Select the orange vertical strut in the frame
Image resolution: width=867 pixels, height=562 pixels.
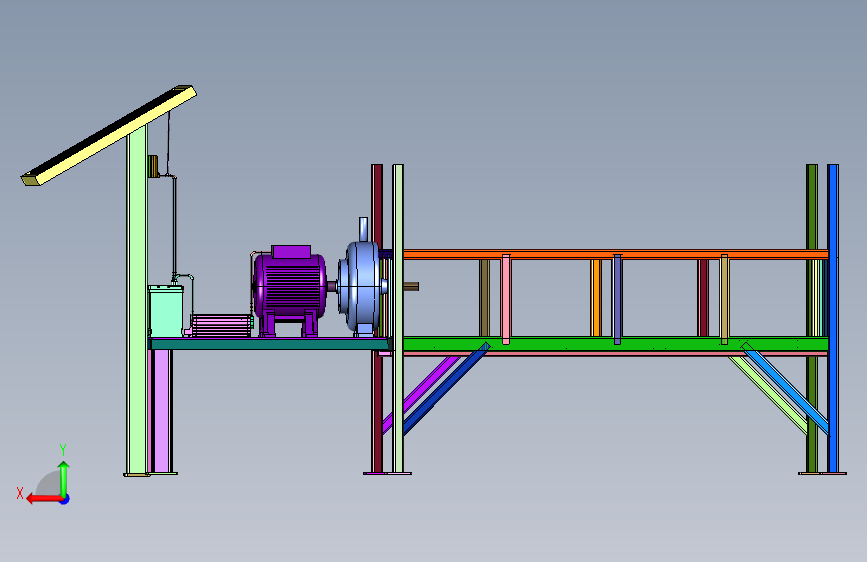click(x=596, y=298)
